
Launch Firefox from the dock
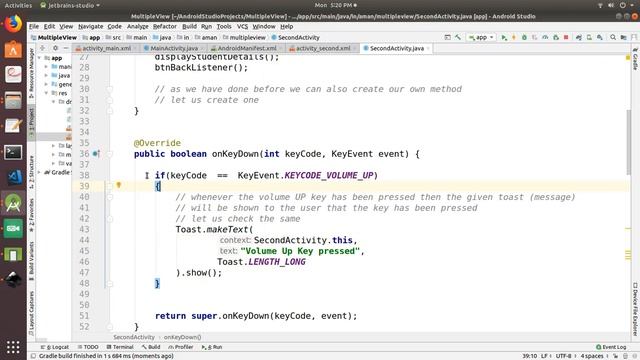pos(13,24)
